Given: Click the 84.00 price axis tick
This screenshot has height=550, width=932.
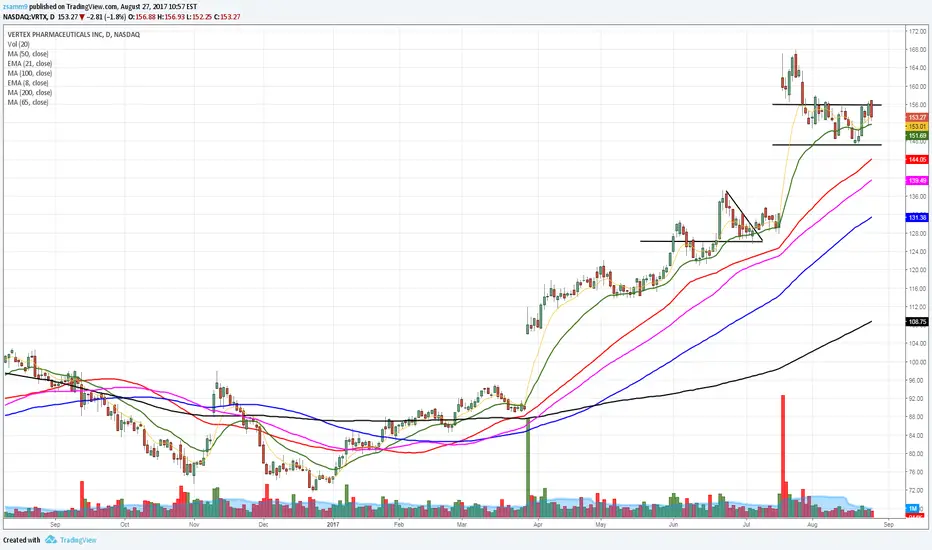Looking at the screenshot, I should 917,435.
